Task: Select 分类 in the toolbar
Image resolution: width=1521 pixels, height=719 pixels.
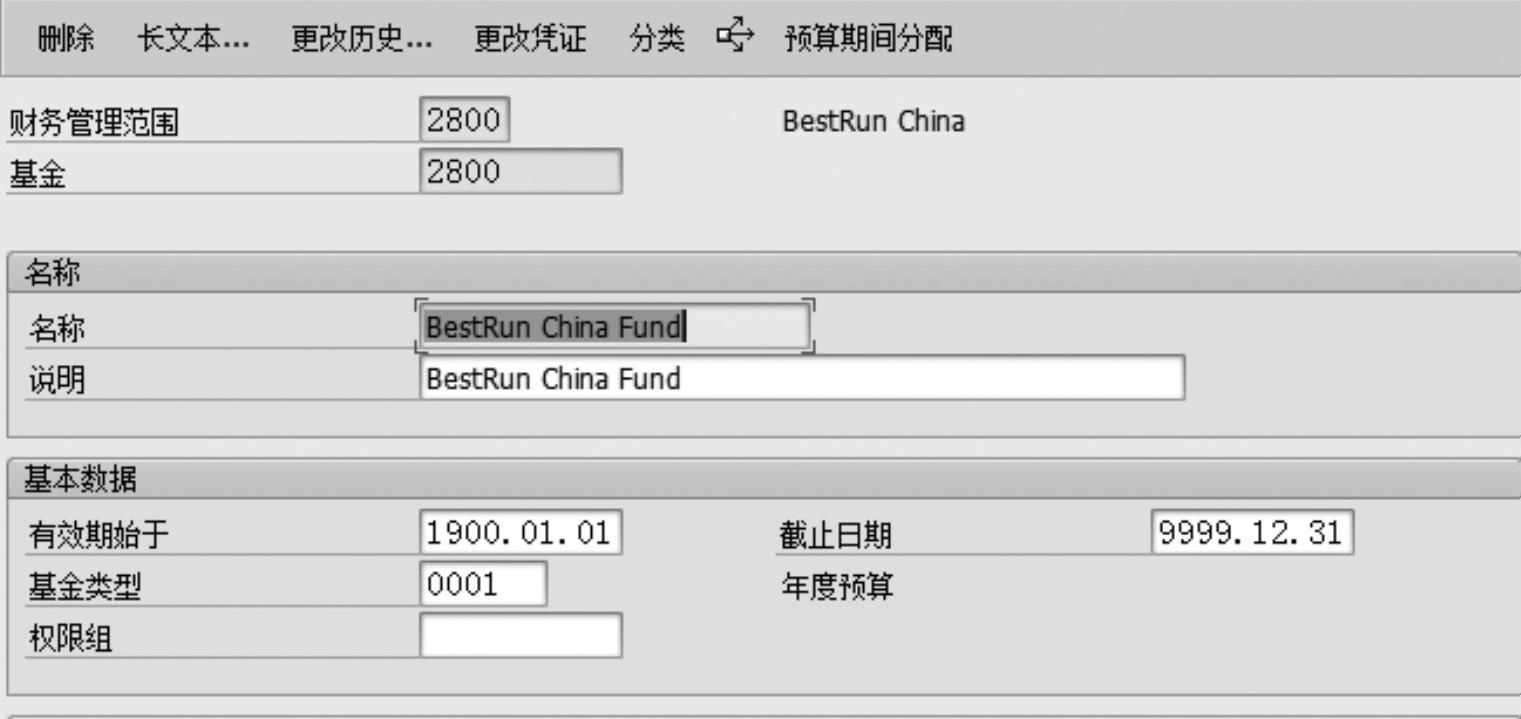Action: point(657,39)
